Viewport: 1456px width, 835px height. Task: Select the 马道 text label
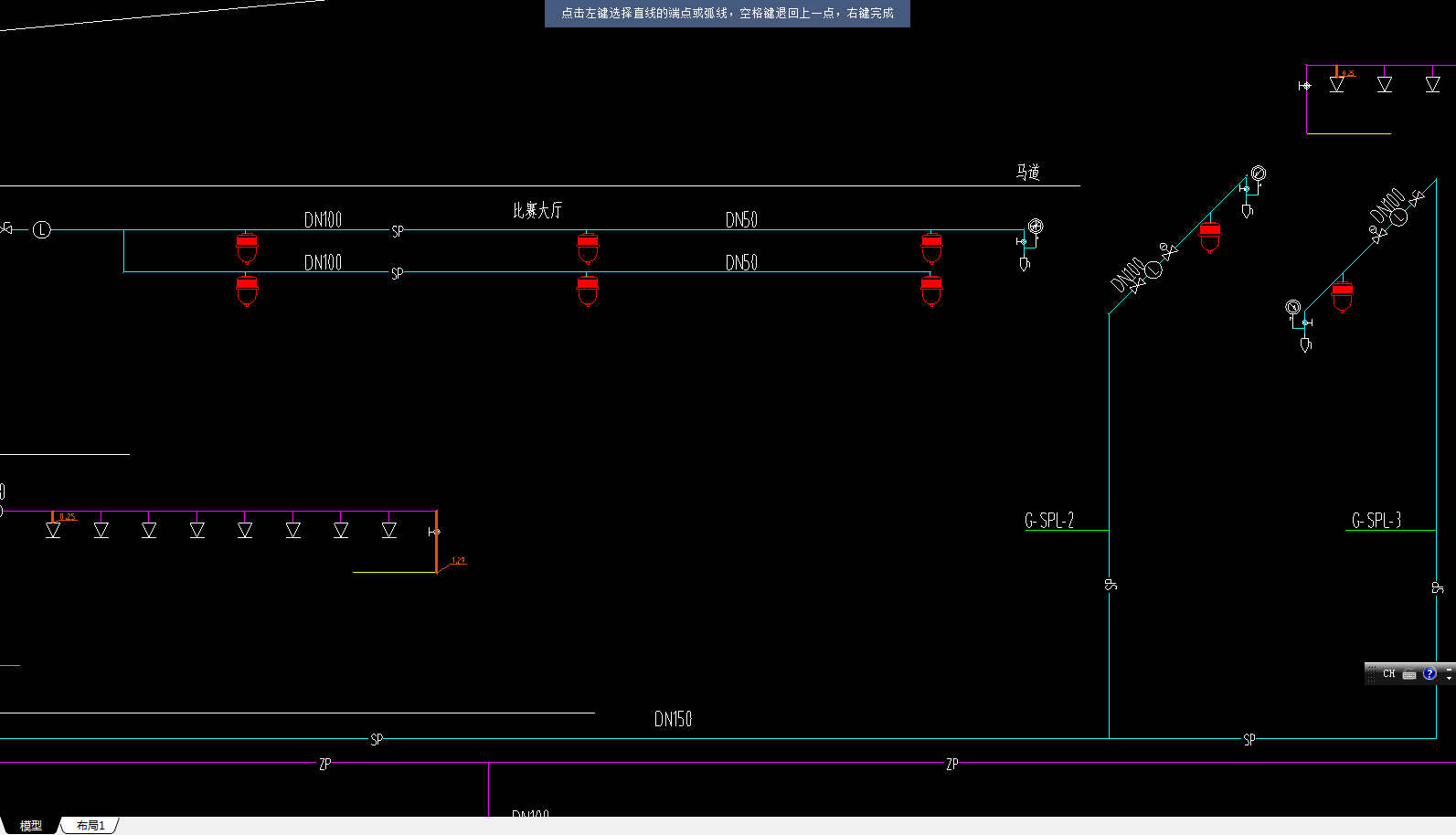coord(1028,172)
